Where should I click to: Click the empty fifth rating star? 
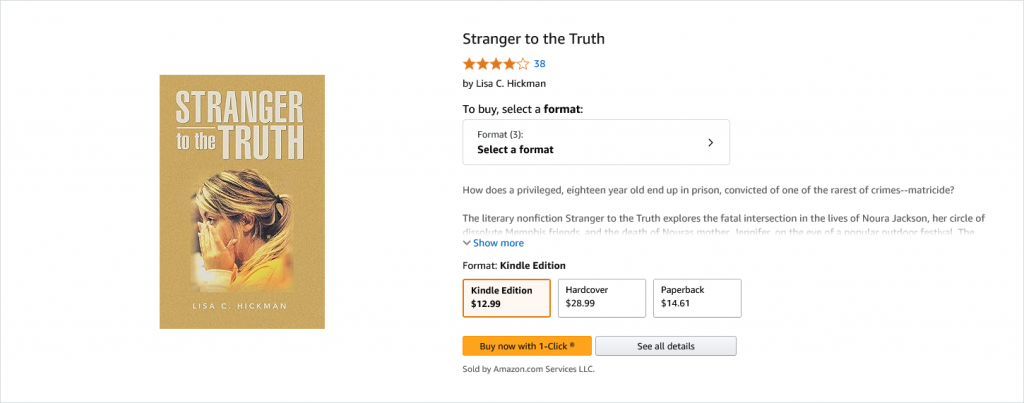524,64
